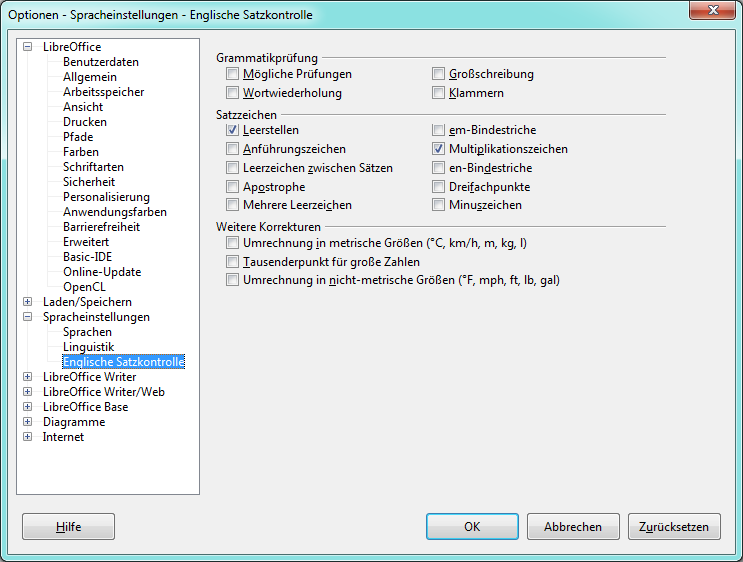Enable em-Bindestriche checkbox
743x562 pixels.
click(x=438, y=130)
